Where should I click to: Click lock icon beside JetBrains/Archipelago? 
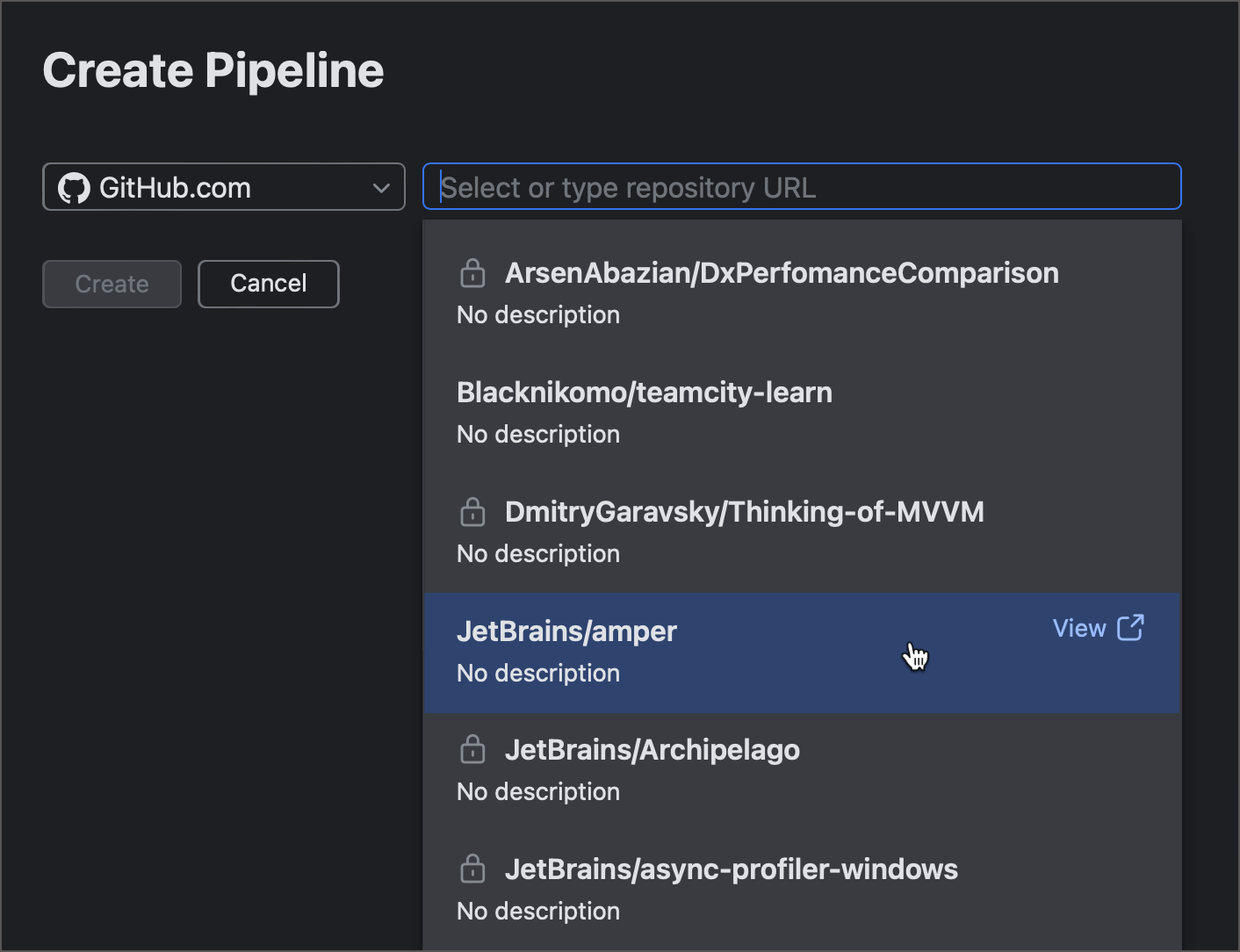(x=472, y=750)
